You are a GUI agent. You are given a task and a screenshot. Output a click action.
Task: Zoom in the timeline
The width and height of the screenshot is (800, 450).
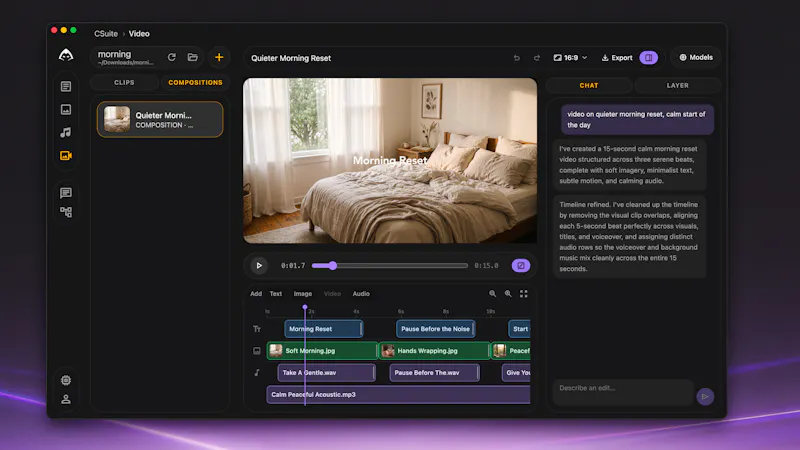(x=508, y=293)
